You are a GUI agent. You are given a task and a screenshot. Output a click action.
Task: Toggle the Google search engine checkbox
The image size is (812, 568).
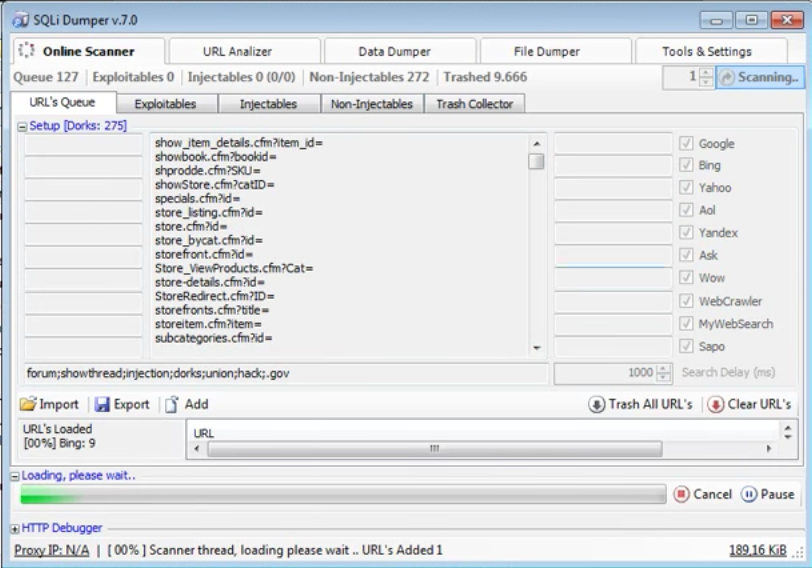(686, 143)
